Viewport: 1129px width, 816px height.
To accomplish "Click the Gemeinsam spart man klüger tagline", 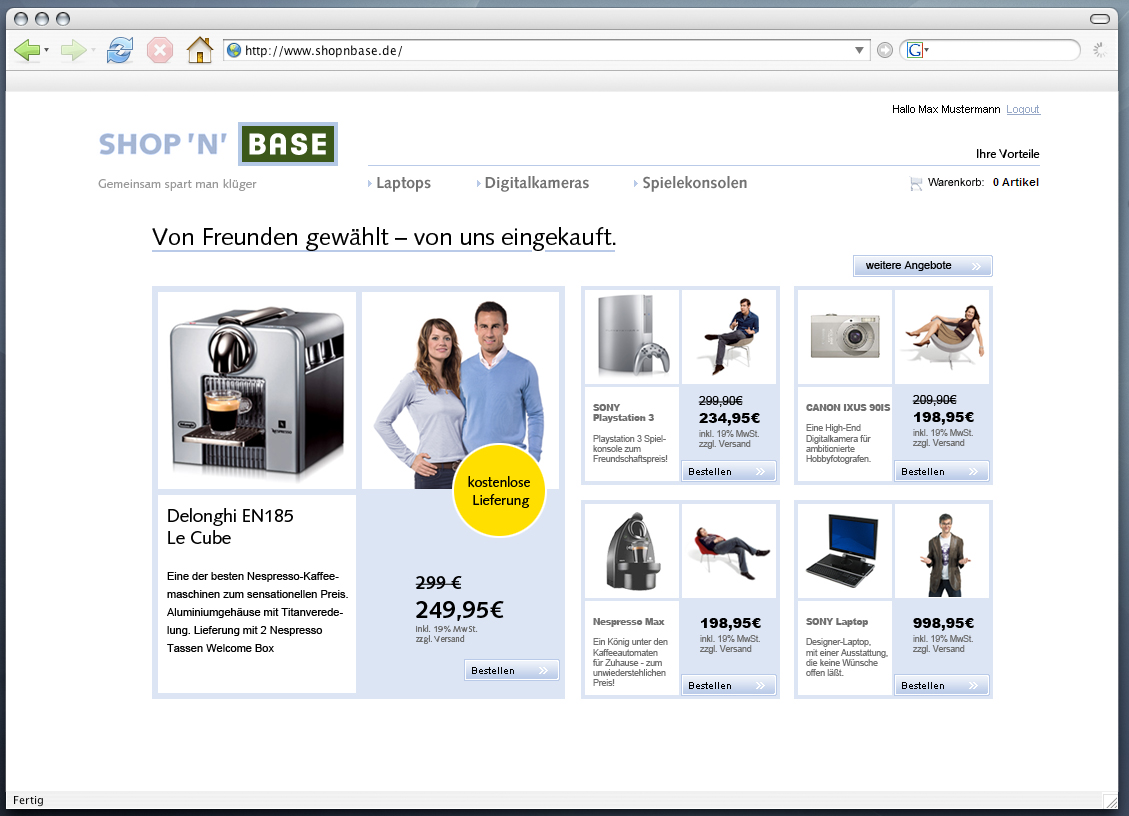I will (177, 184).
